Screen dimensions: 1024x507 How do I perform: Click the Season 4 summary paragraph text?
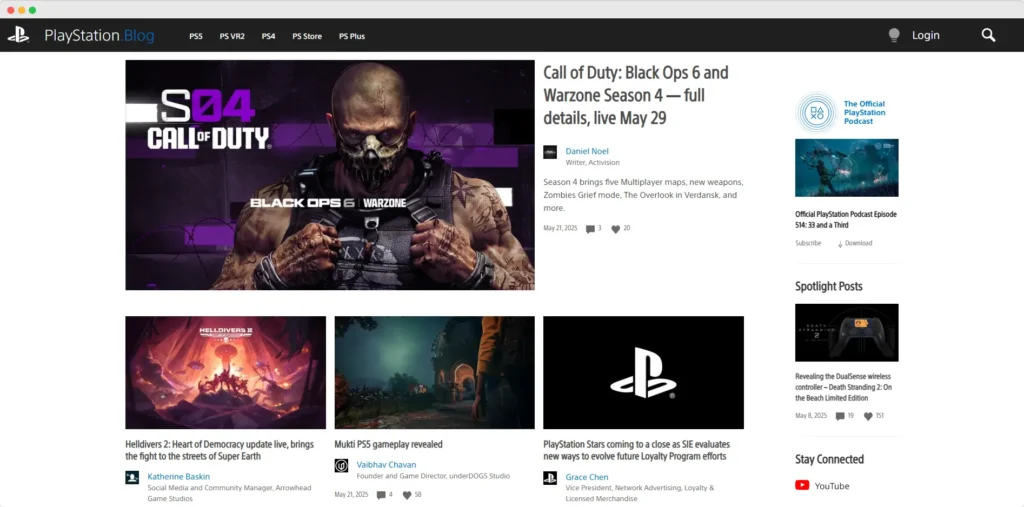click(643, 195)
